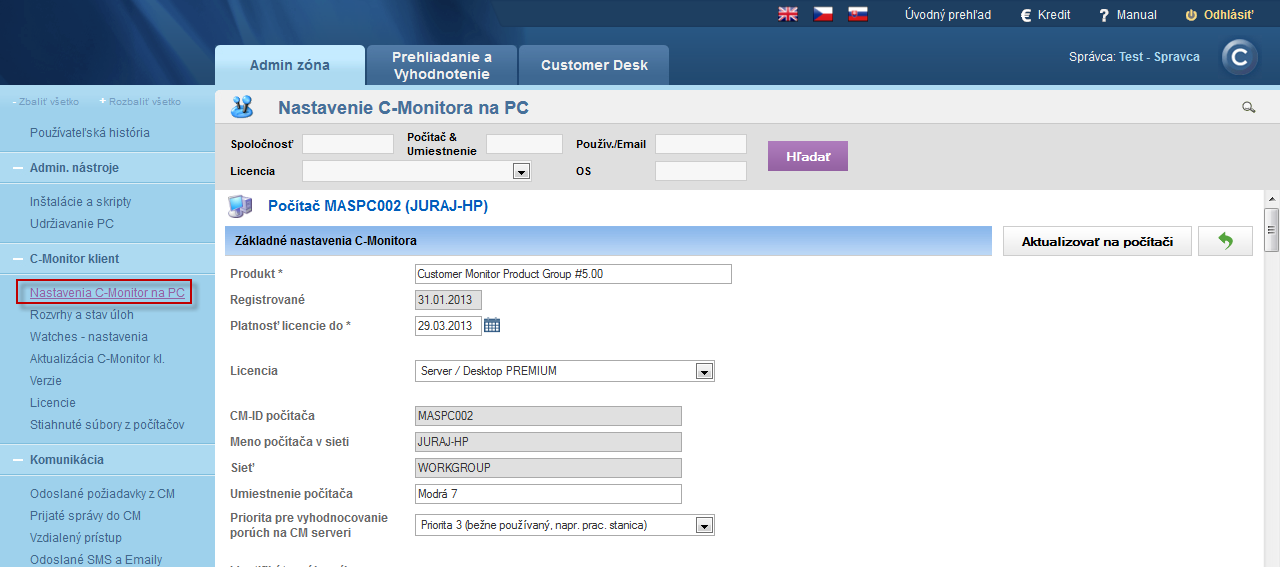Open Watches - nastavenia

coord(89,337)
